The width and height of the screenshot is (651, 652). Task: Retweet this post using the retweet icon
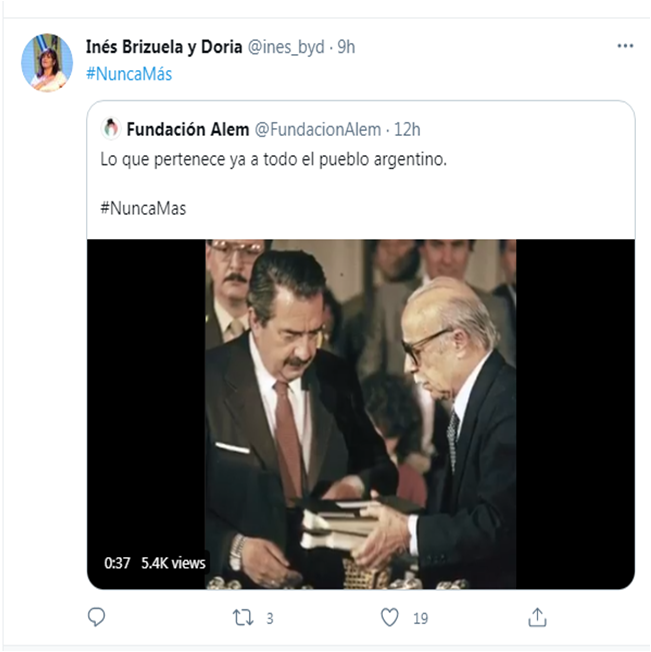point(242,617)
